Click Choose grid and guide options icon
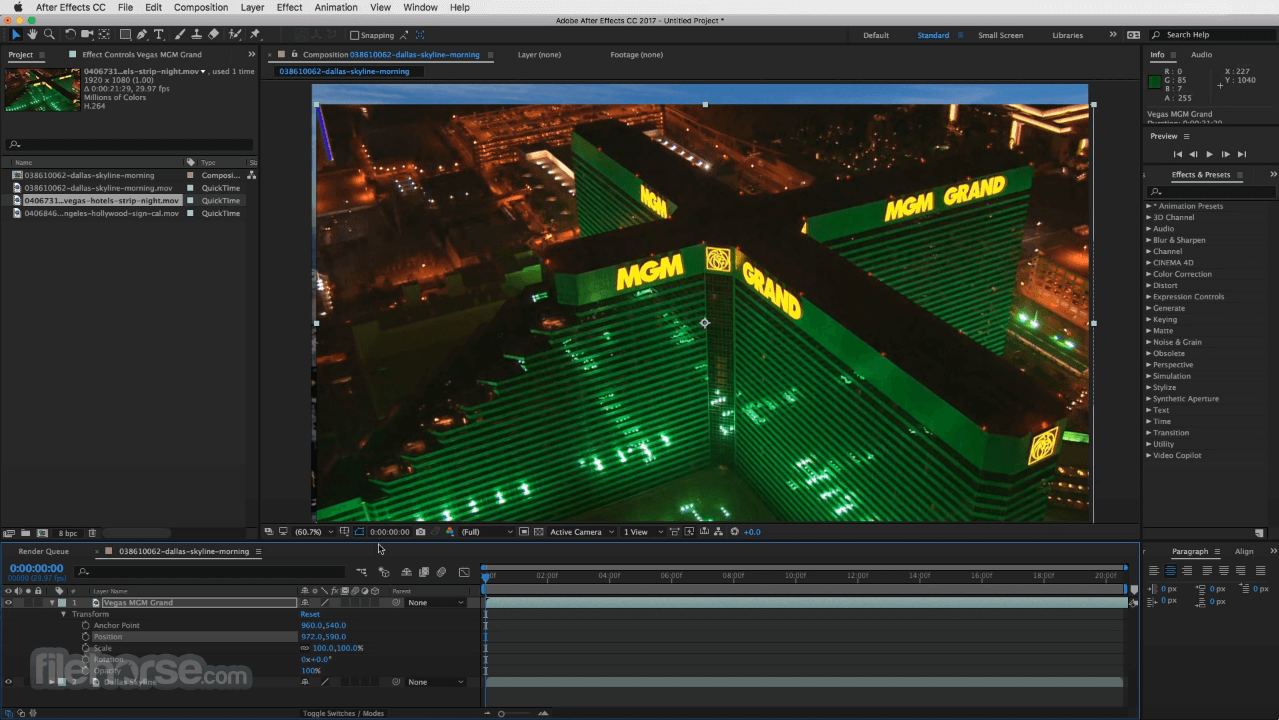 coord(344,532)
